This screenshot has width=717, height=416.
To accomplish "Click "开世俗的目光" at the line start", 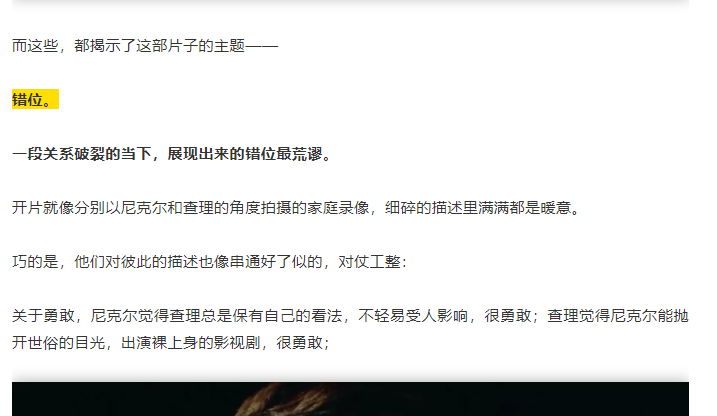I will 59,342.
